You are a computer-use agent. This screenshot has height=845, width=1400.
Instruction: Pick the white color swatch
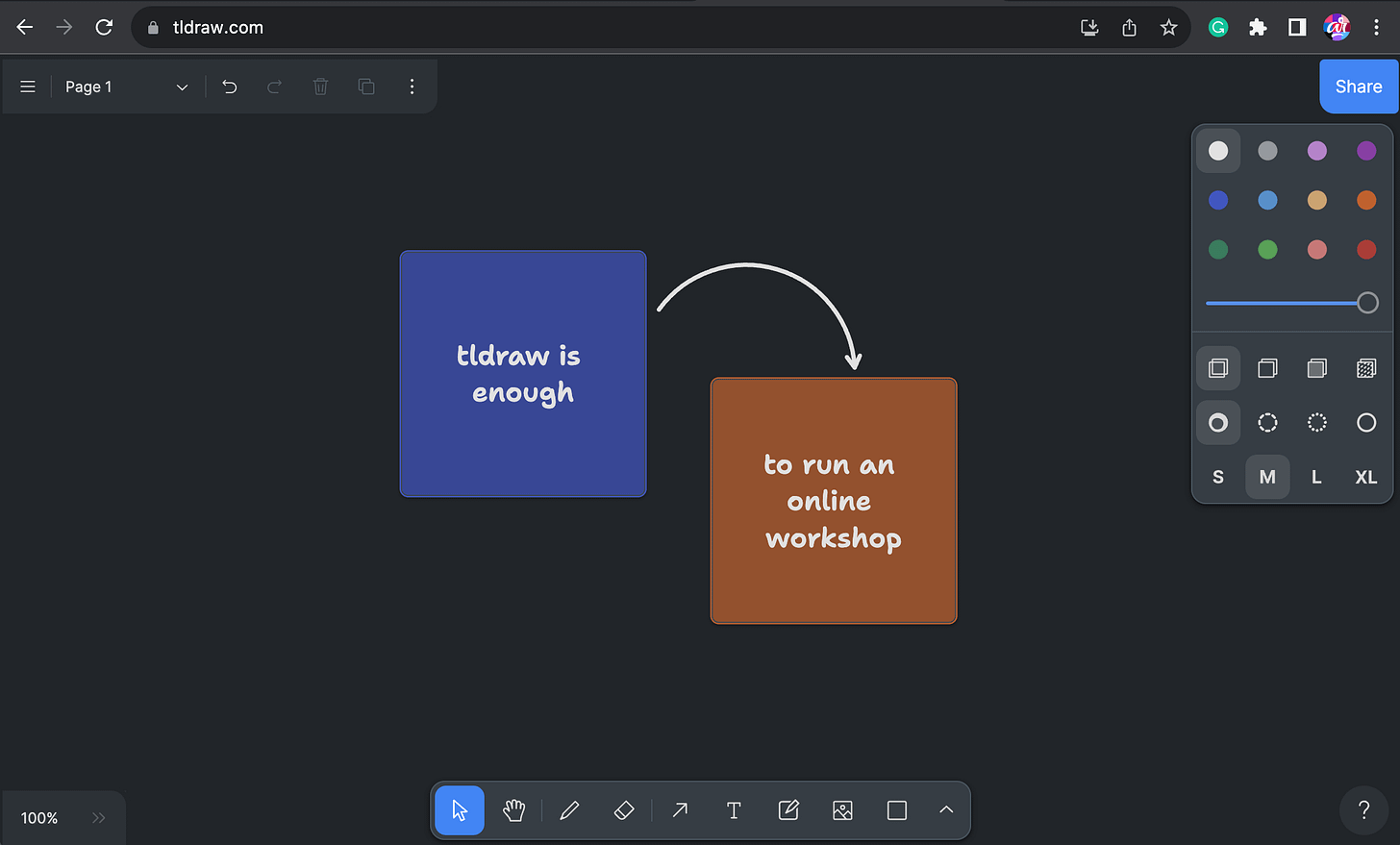click(1218, 151)
